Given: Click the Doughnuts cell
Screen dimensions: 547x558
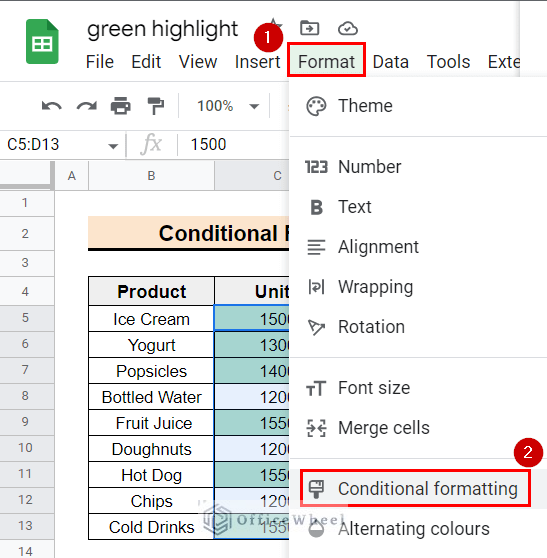Looking at the screenshot, I should tap(151, 449).
